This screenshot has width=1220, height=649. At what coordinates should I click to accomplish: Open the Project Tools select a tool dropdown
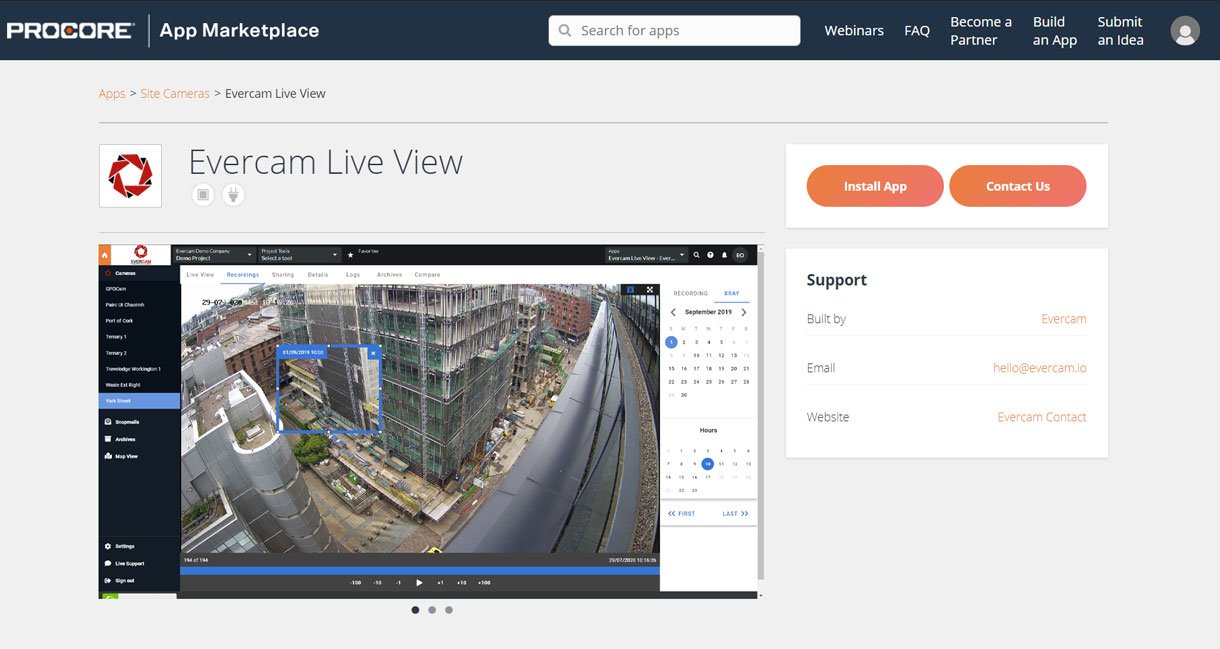click(299, 255)
